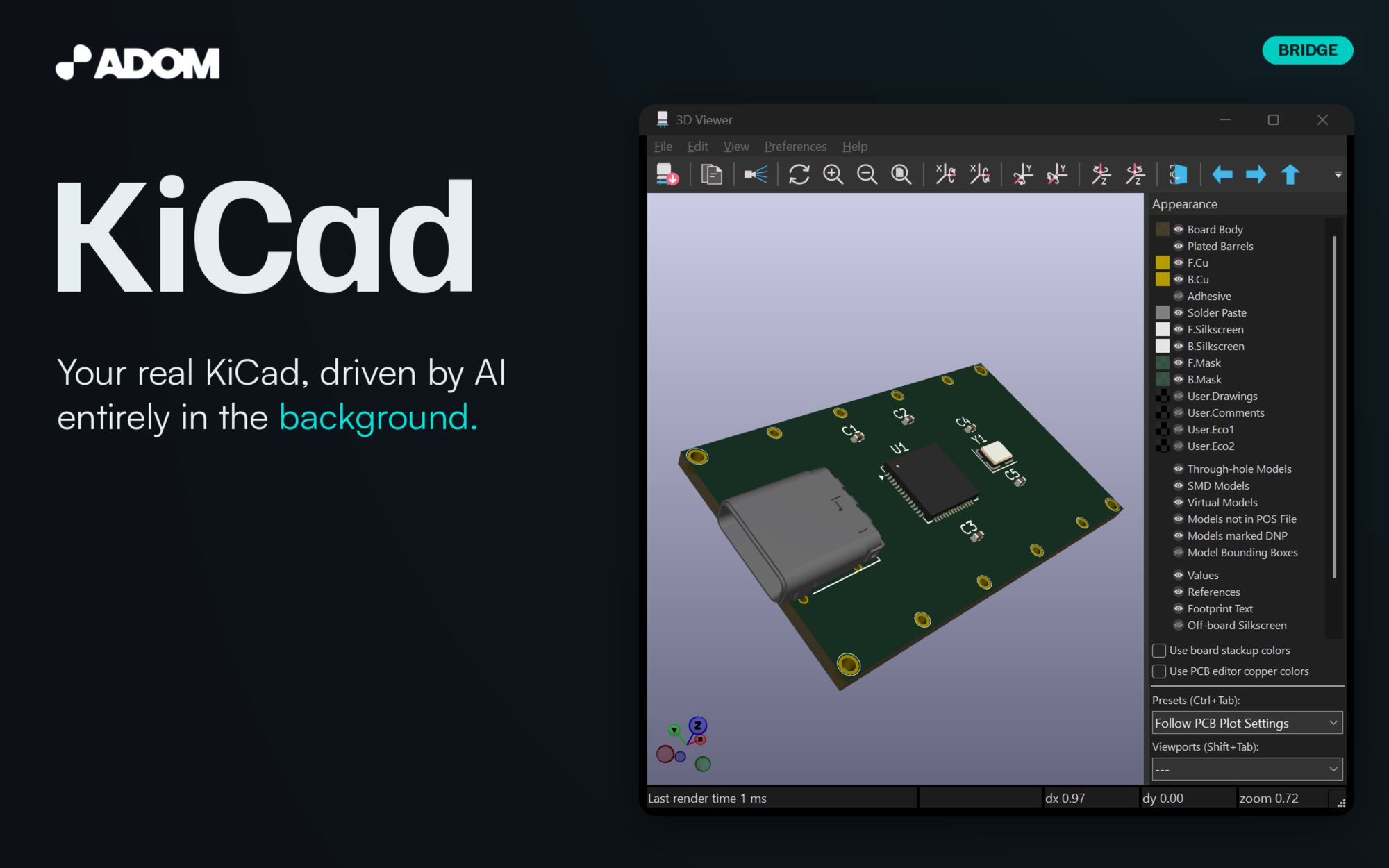
Task: Open the Presets dropdown Follow PCB Plot Settings
Action: (x=1247, y=723)
